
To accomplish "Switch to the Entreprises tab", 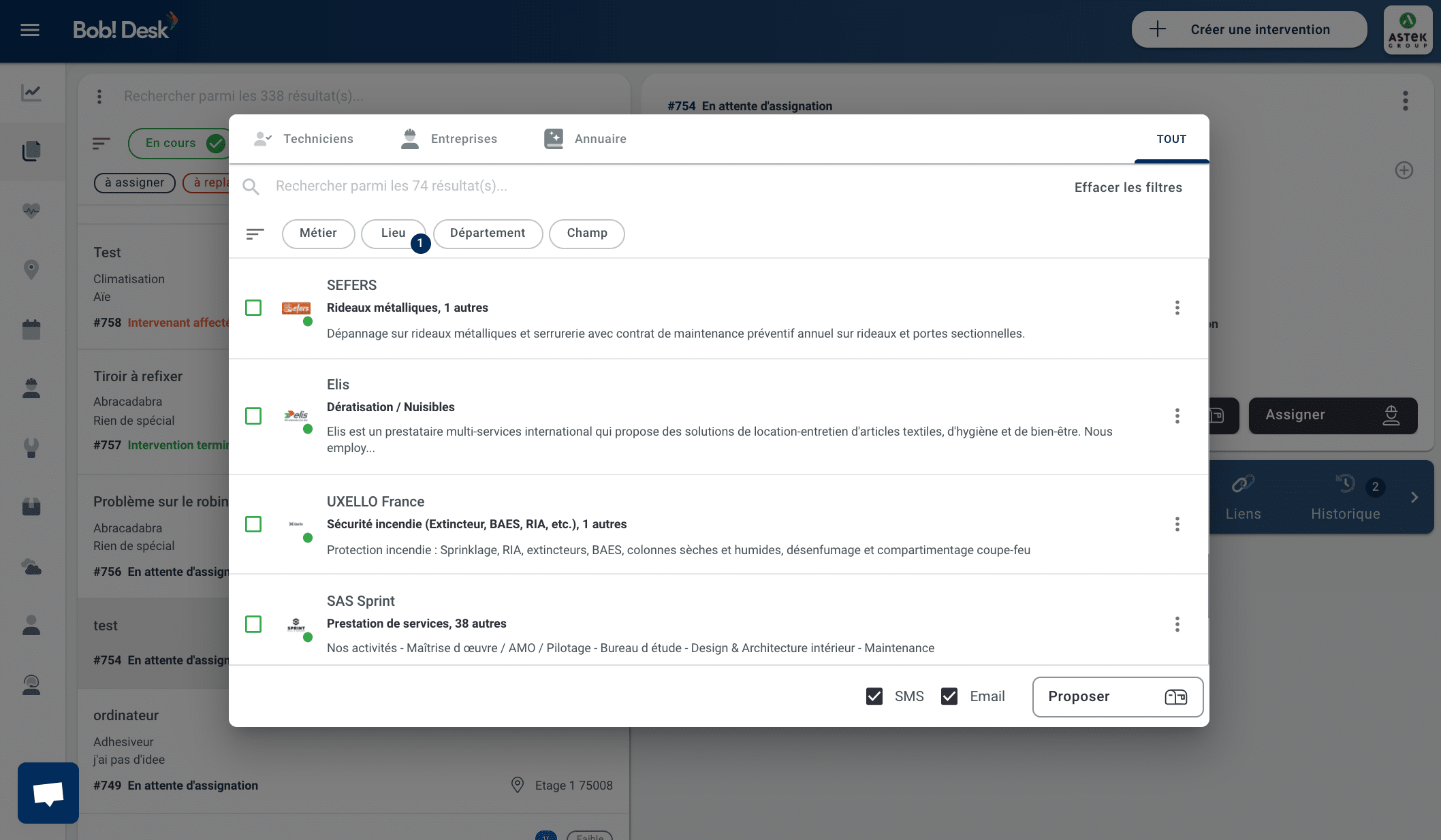I will 449,139.
